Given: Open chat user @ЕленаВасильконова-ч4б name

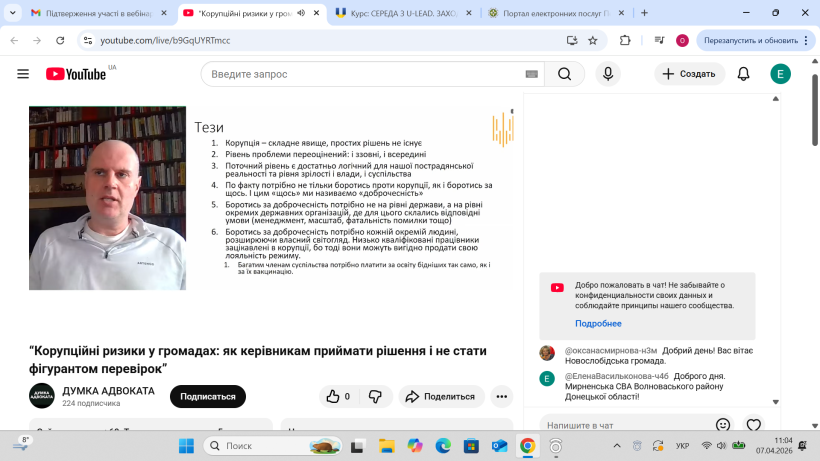Looking at the screenshot, I should coord(617,376).
